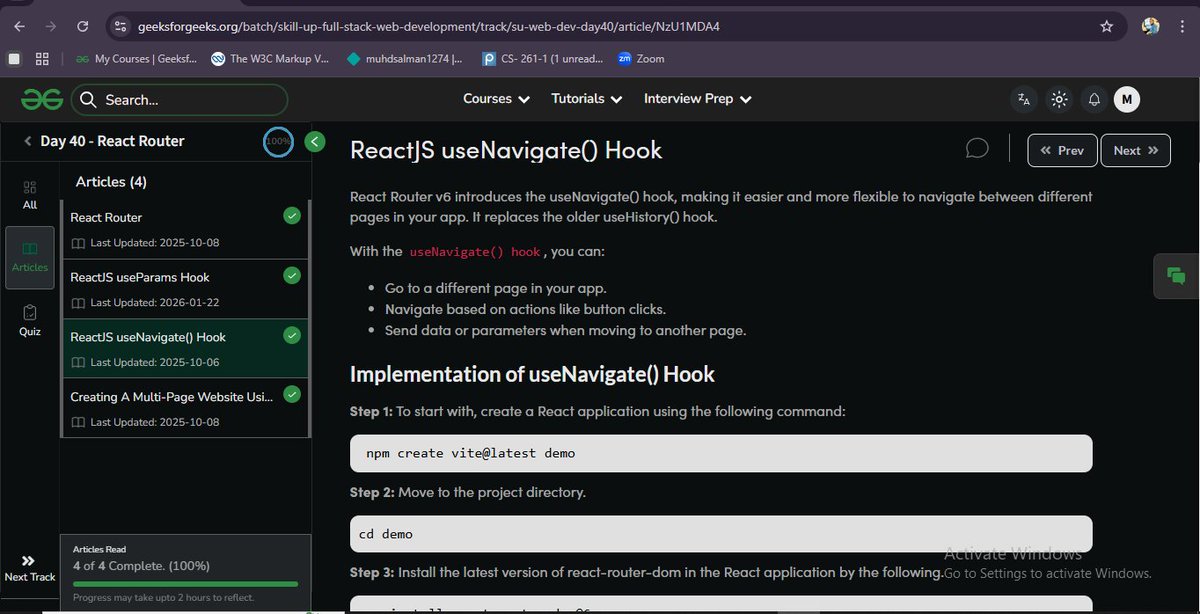Click the useNavigate() hook highlighted code text

[x=475, y=252]
